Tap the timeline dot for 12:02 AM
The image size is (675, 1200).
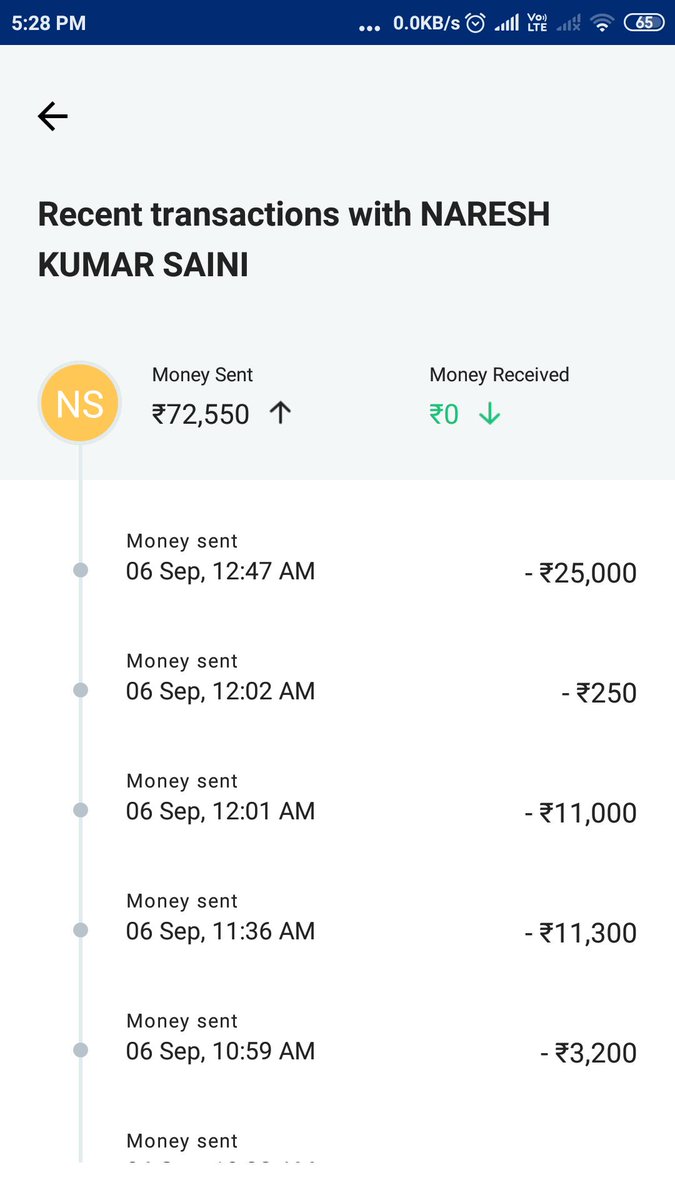pyautogui.click(x=81, y=690)
